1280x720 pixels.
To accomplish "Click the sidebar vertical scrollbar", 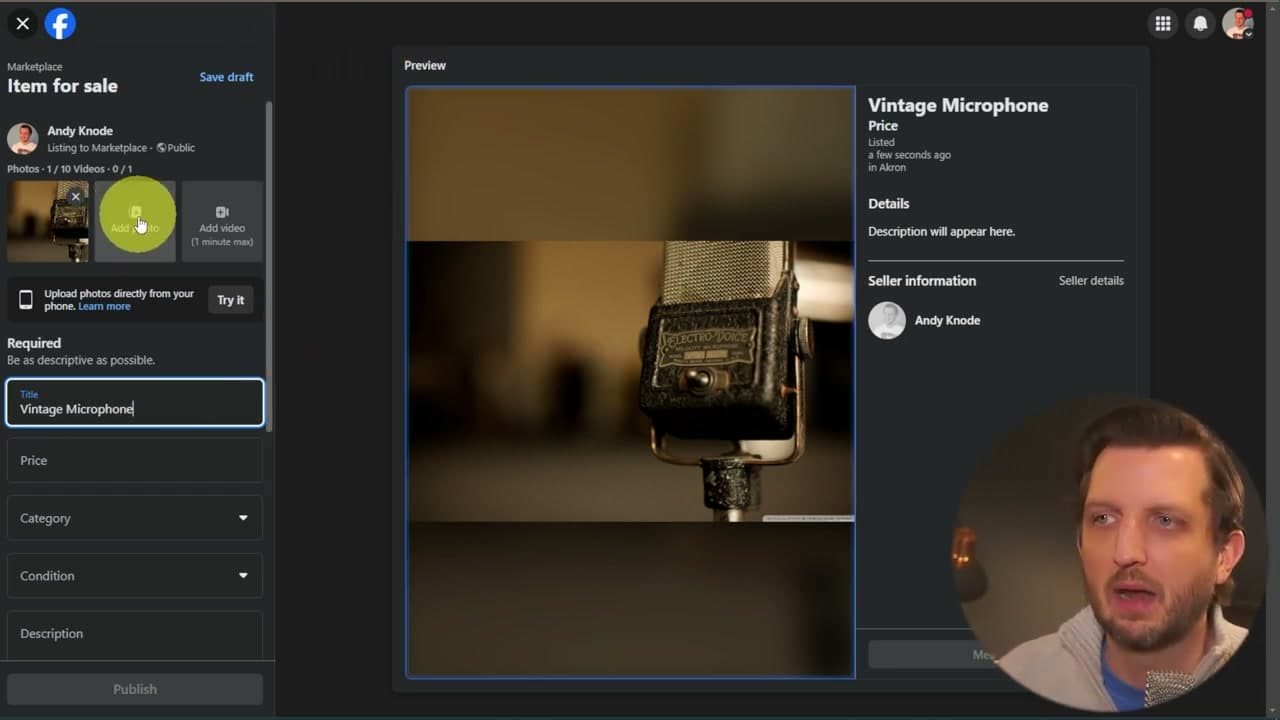I will tap(268, 265).
